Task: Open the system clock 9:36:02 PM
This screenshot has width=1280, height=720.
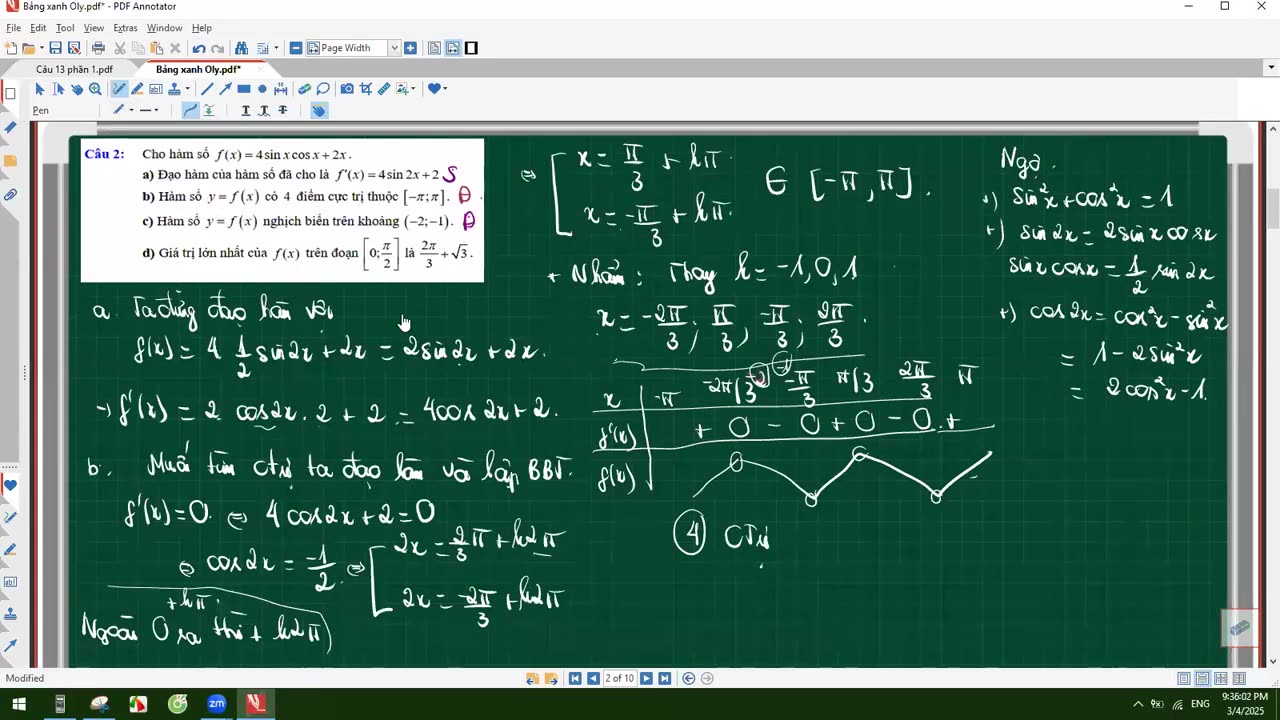Action: (x=1244, y=696)
